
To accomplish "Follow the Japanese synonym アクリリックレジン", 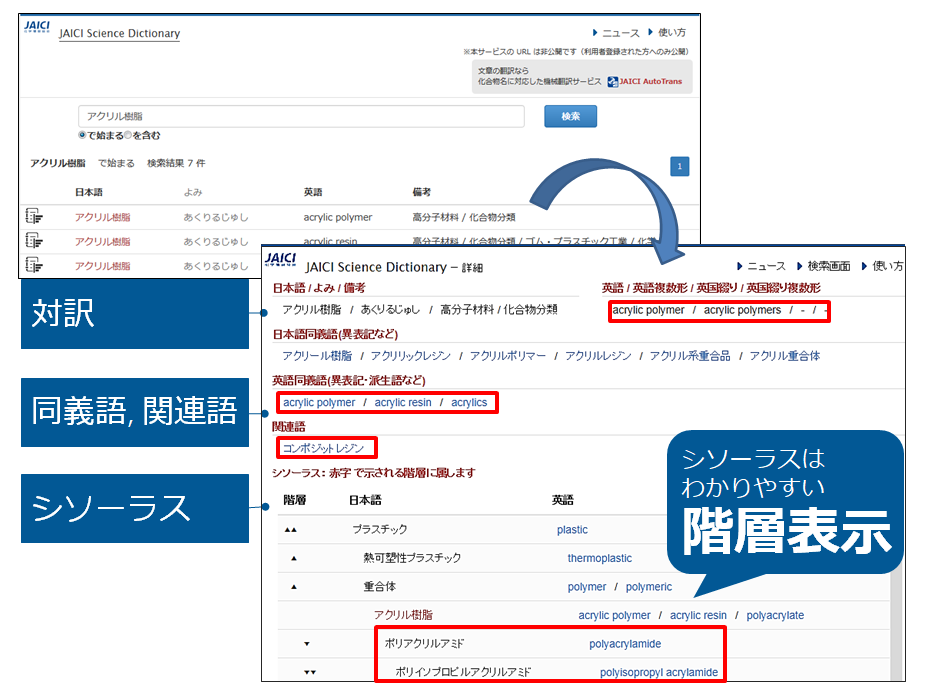I will click(410, 356).
